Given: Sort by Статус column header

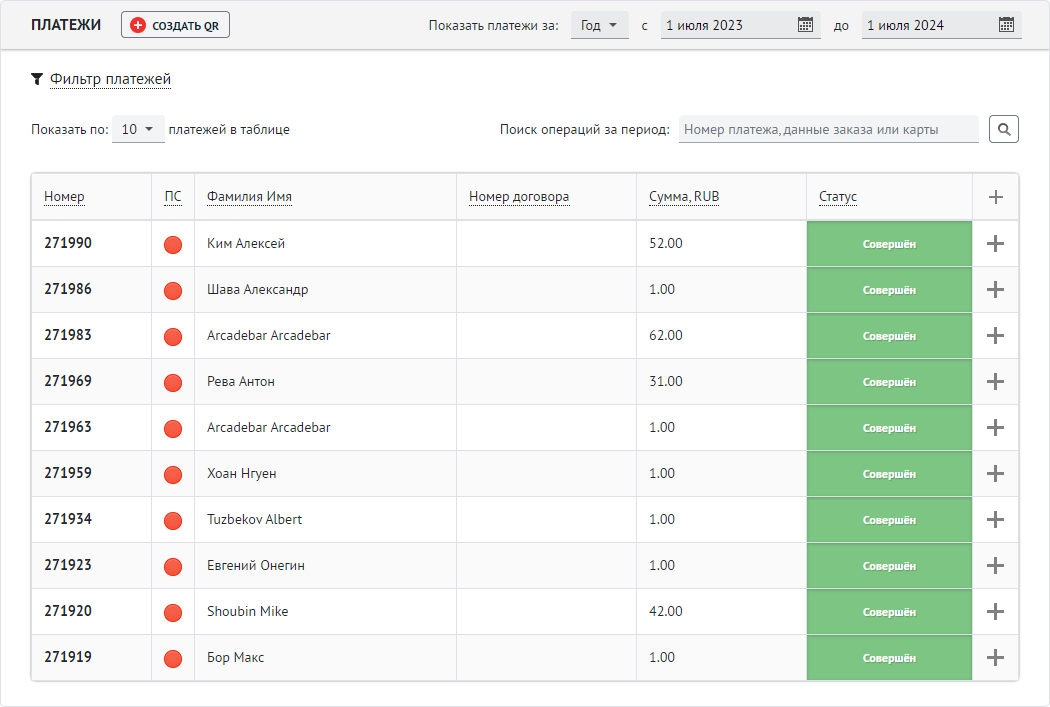Looking at the screenshot, I should point(838,197).
